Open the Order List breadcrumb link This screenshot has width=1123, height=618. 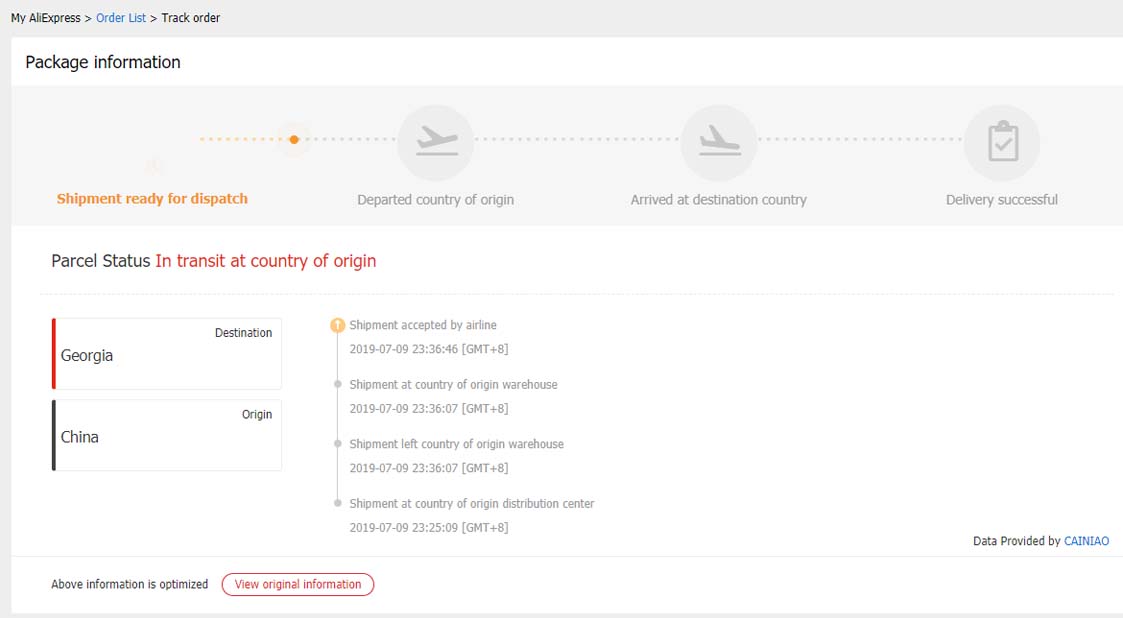(x=121, y=18)
